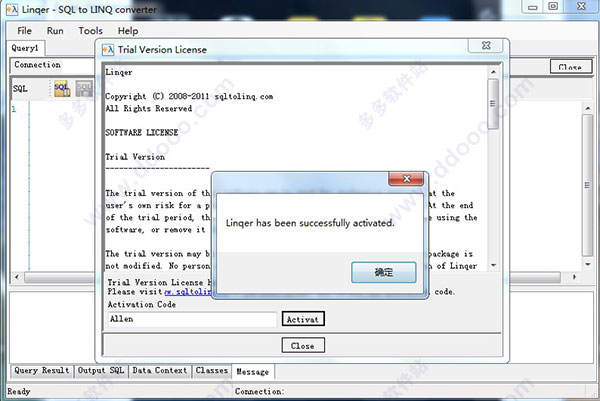Select the Query1 tab
The width and height of the screenshot is (600, 401).
25,48
